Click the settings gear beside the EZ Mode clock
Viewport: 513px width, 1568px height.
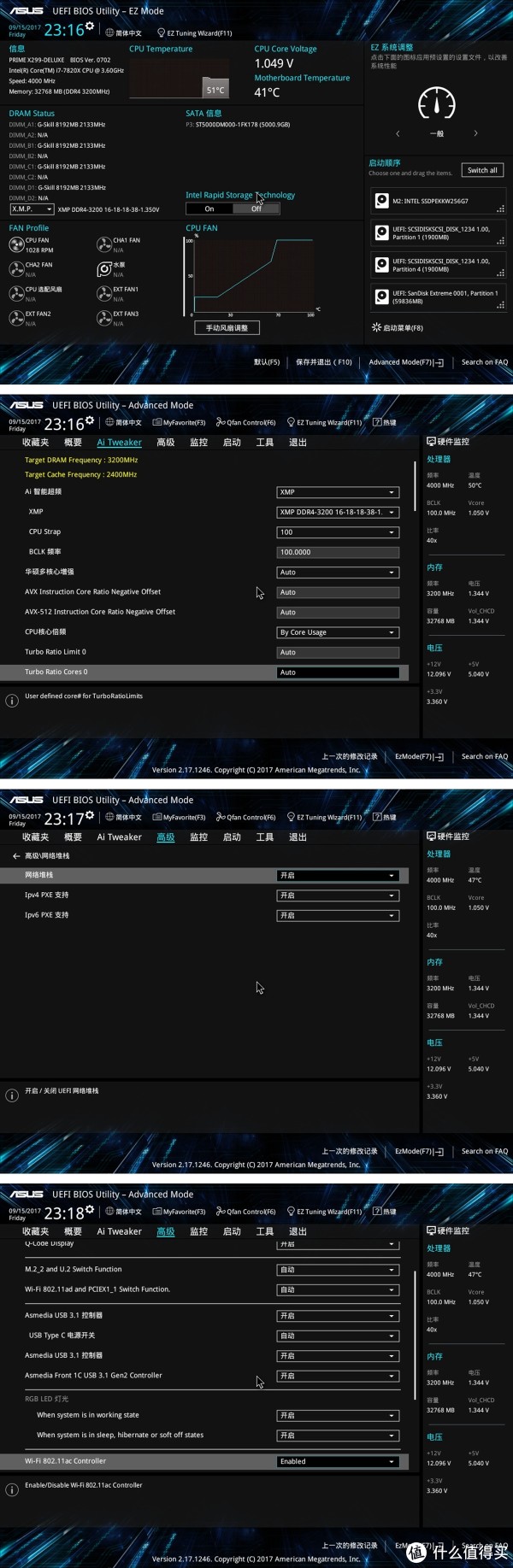pos(90,26)
